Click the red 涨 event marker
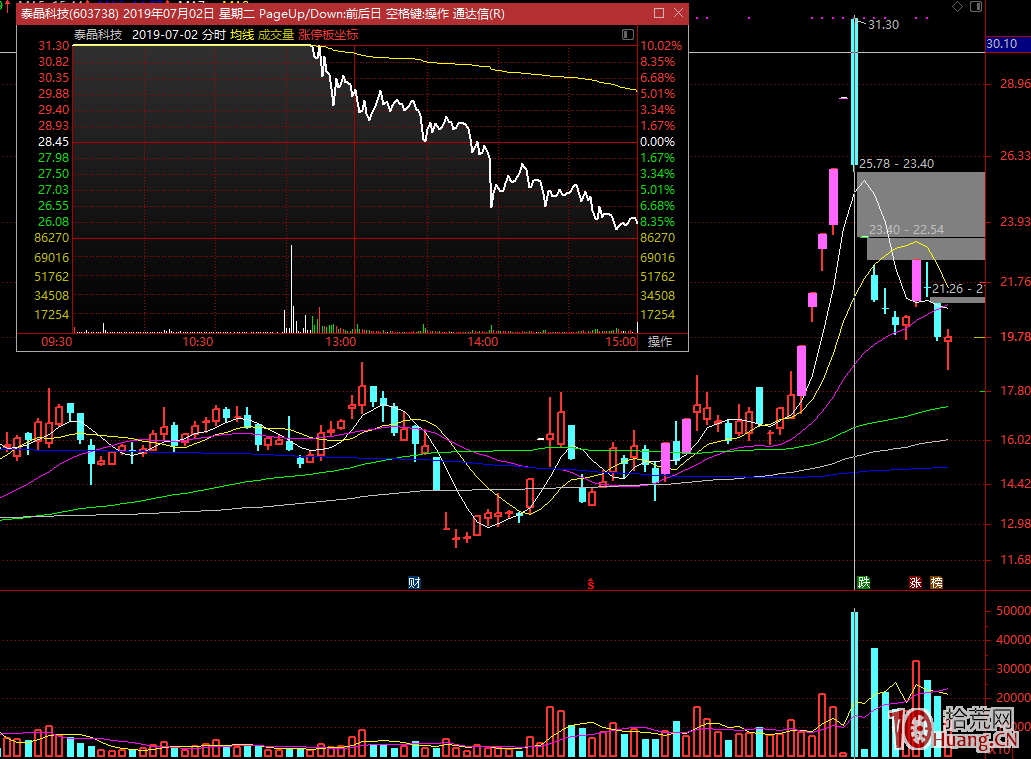 pyautogui.click(x=915, y=583)
